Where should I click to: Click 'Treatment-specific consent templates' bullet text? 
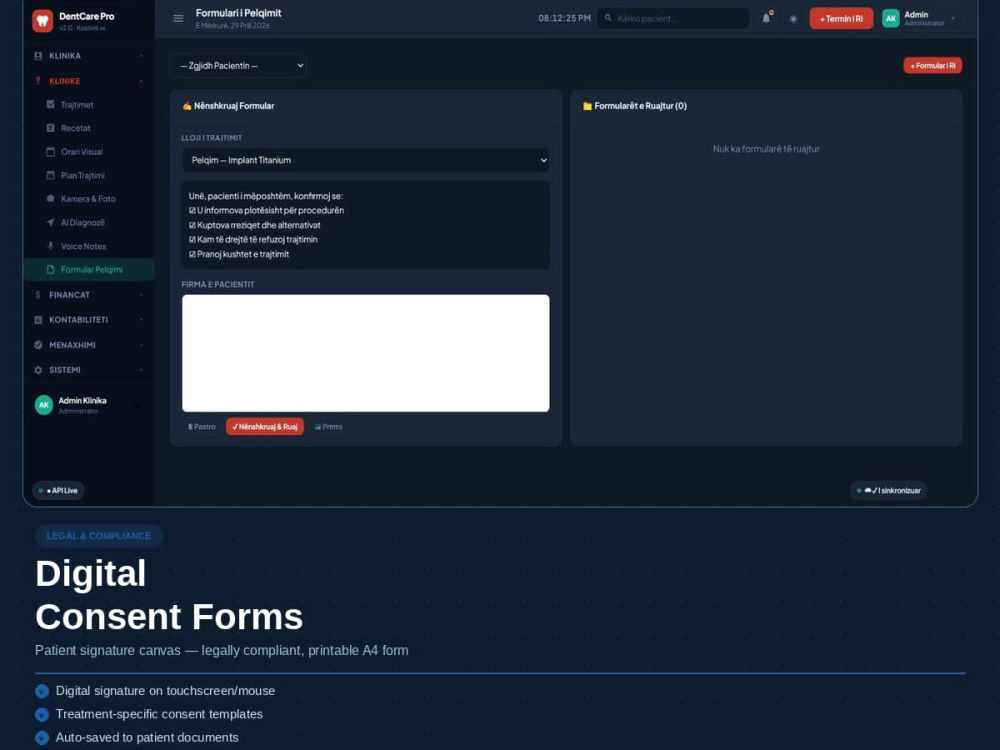pyautogui.click(x=159, y=714)
